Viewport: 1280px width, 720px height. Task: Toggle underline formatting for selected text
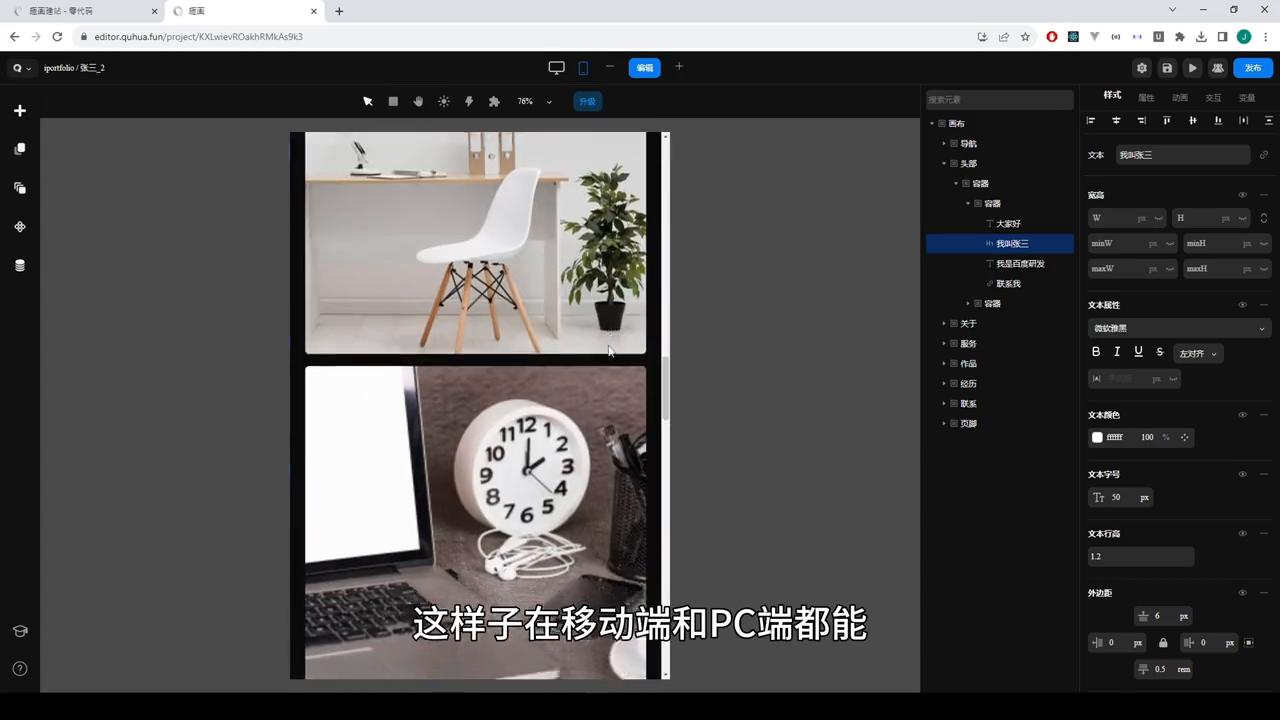1138,352
